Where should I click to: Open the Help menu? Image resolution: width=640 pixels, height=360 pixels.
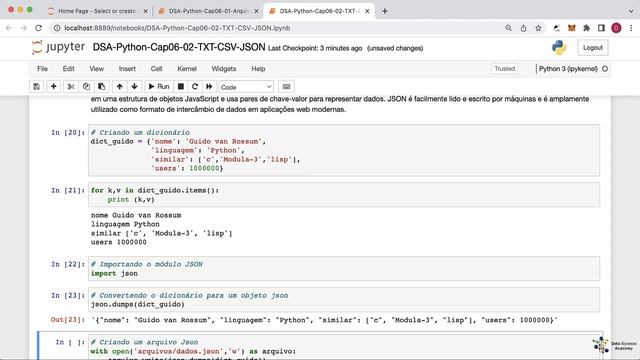258,69
